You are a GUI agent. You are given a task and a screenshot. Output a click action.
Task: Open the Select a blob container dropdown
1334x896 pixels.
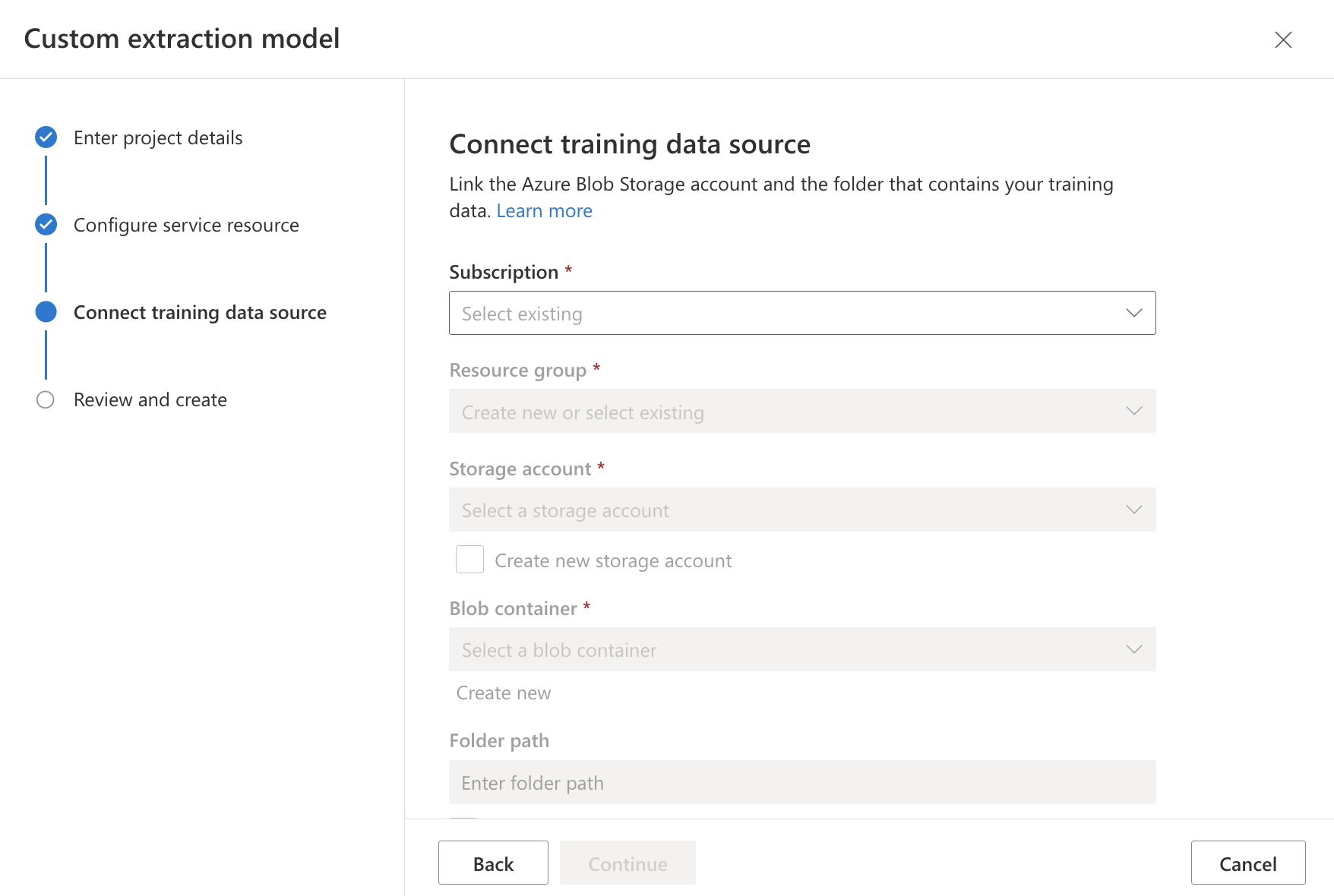pos(790,649)
